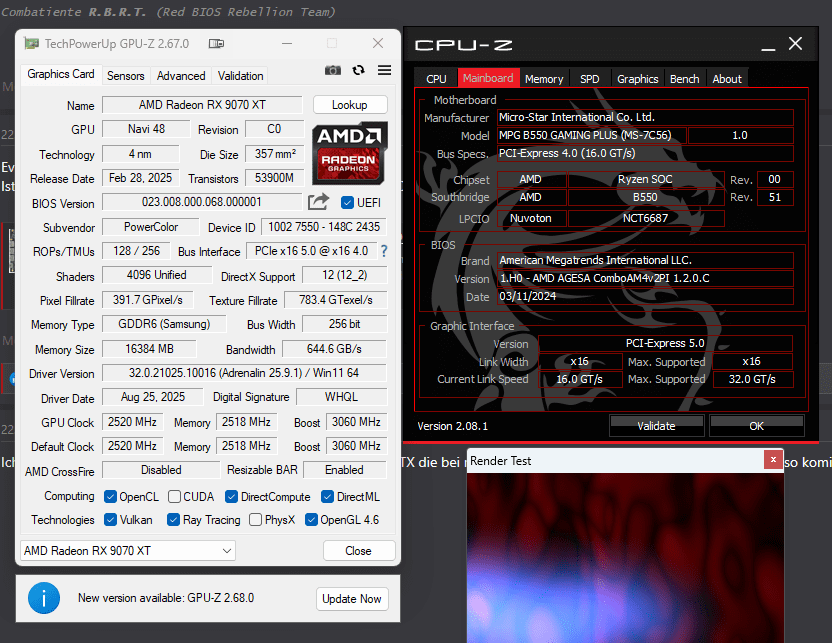
Task: Close the Render Test window
Action: (x=773, y=459)
